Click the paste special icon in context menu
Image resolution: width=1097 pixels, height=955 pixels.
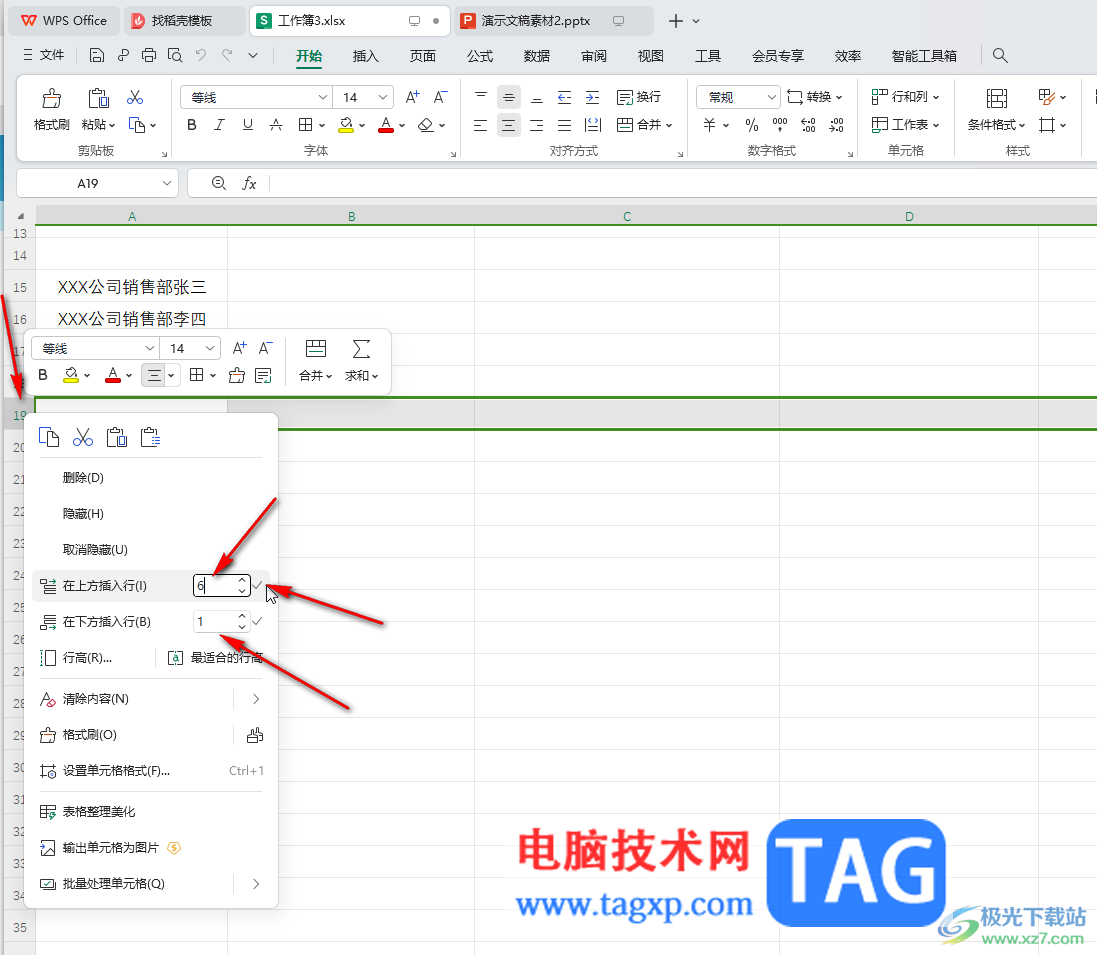[x=150, y=437]
